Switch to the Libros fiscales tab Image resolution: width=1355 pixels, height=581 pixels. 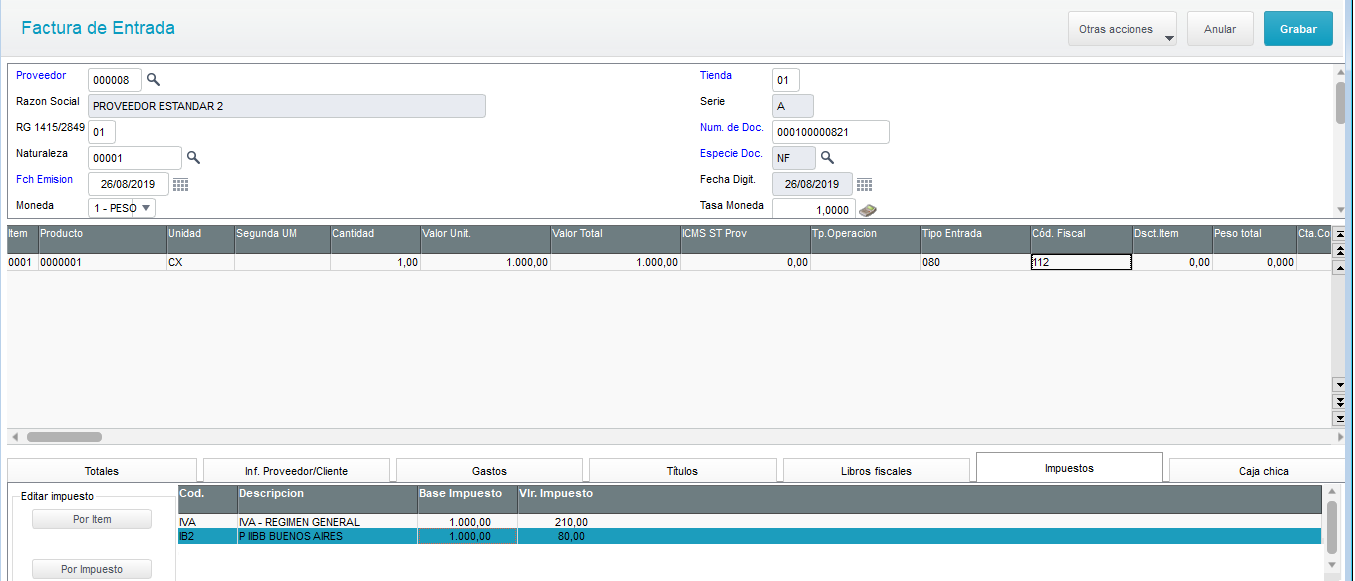[876, 471]
